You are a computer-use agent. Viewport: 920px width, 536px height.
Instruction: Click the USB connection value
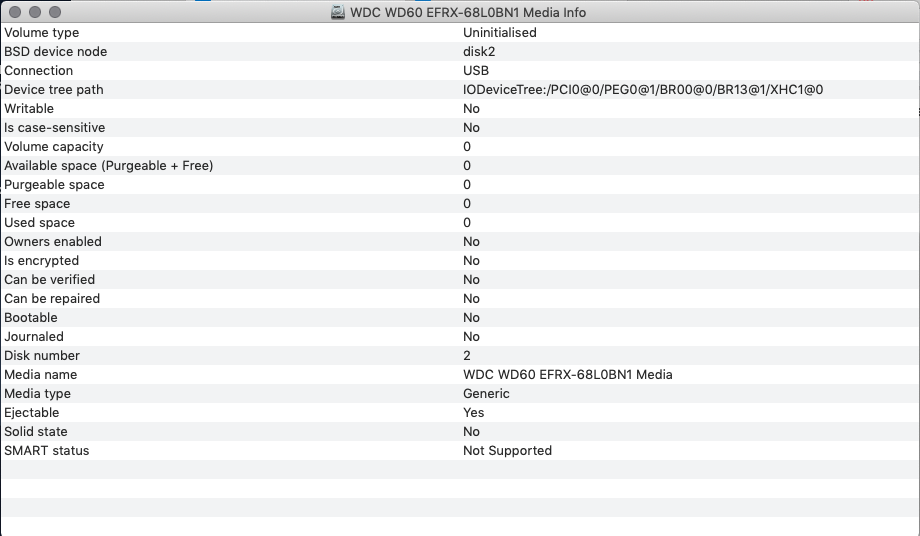pyautogui.click(x=478, y=71)
